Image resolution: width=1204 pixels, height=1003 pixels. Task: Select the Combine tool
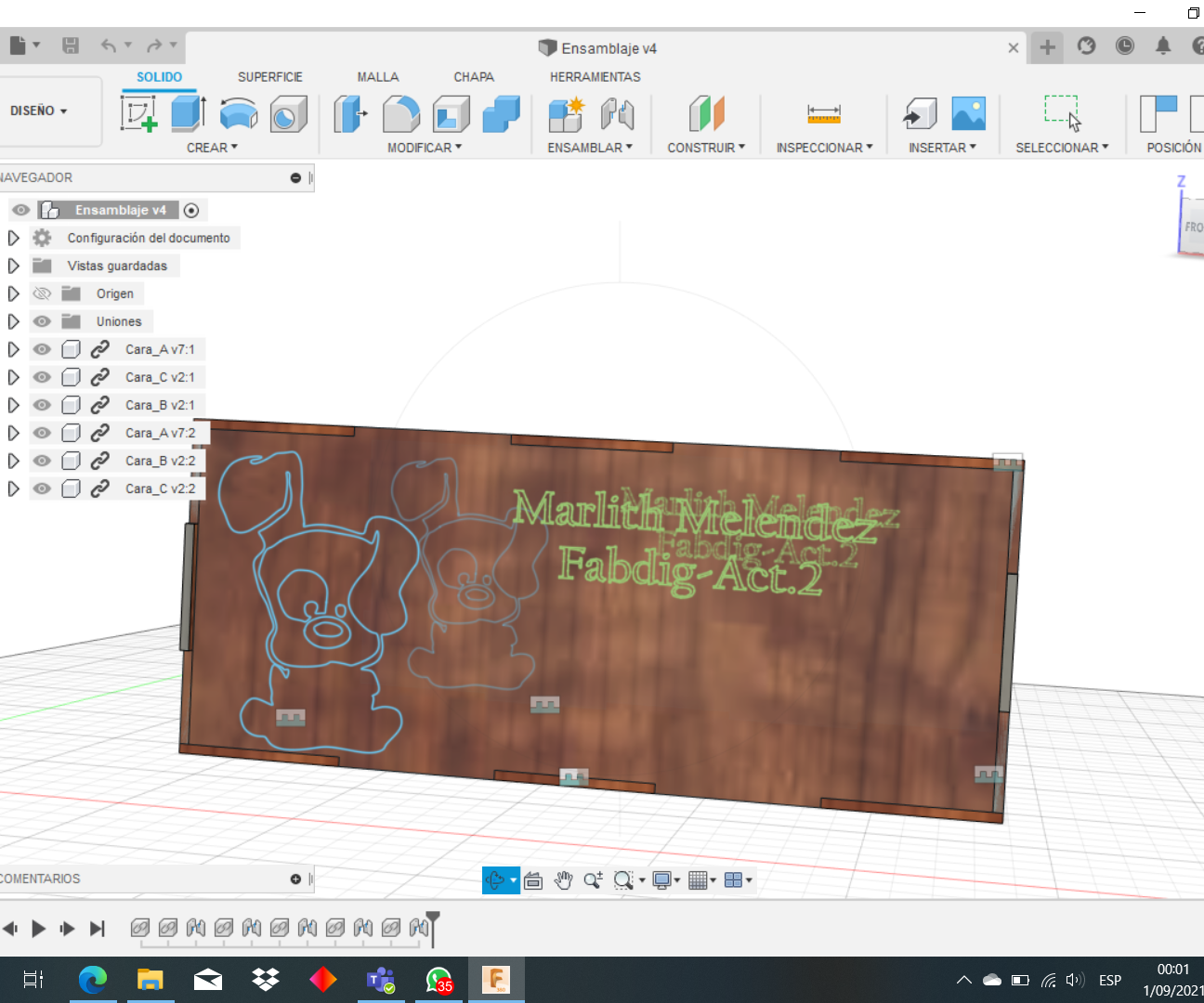tap(500, 111)
